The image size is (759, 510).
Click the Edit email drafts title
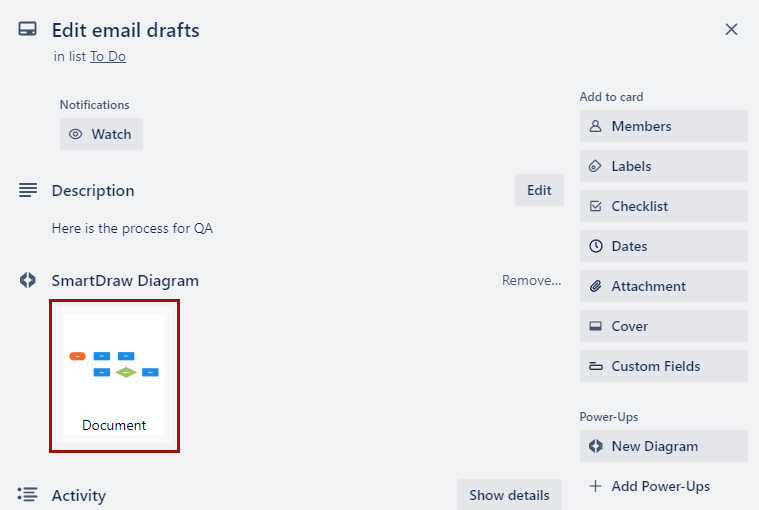tap(125, 30)
